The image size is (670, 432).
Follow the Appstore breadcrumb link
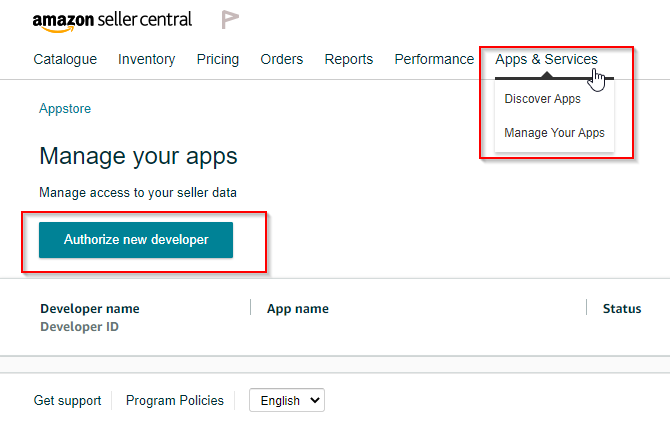65,109
